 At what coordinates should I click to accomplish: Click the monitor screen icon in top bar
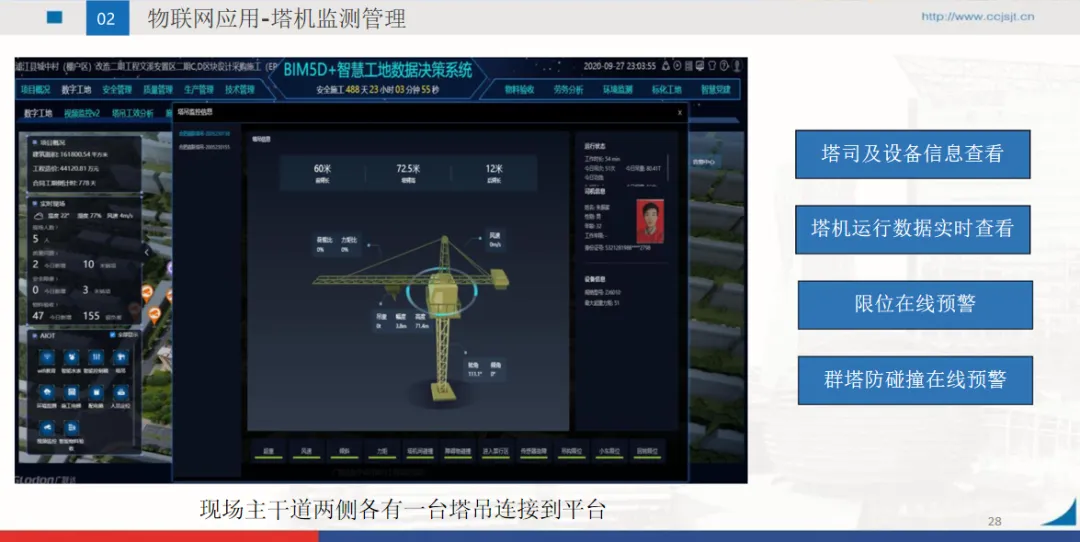[x=700, y=66]
